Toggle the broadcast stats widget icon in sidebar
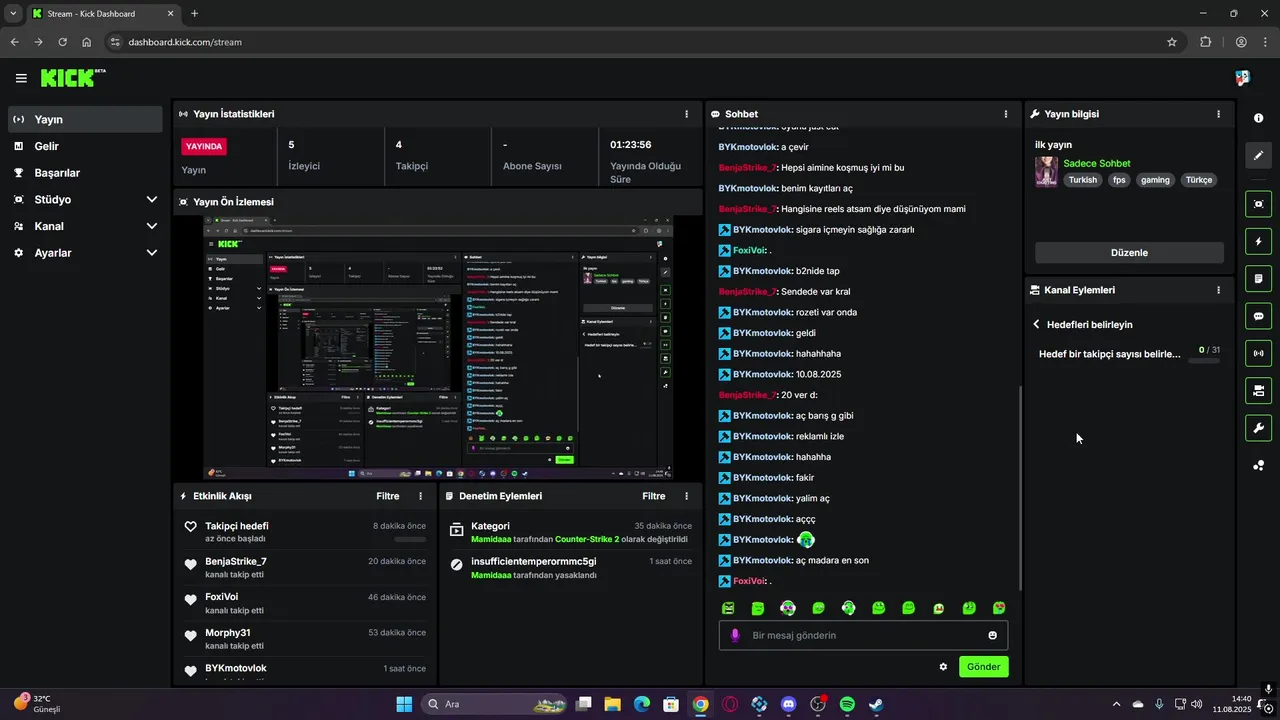The image size is (1280, 720). (x=1258, y=353)
